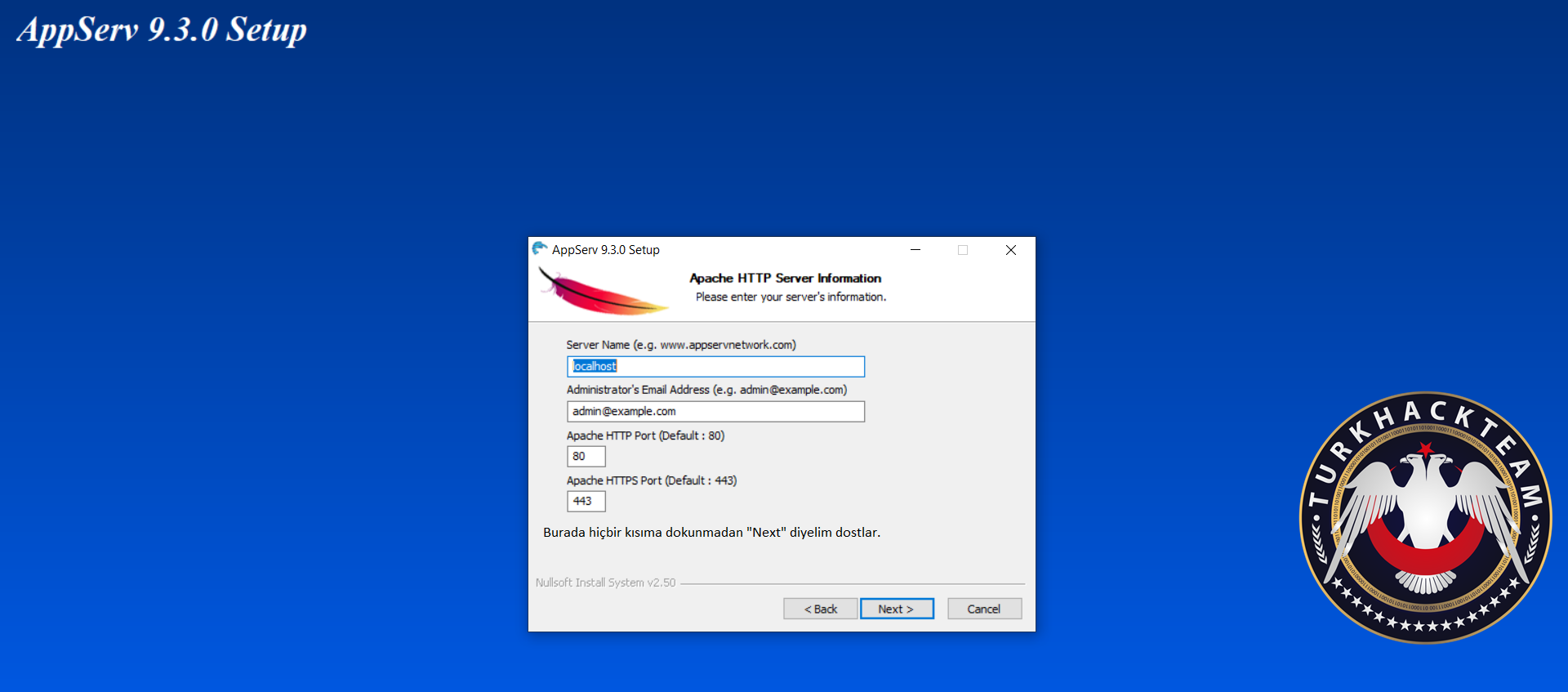The width and height of the screenshot is (1568, 692).
Task: Minimize the AppServ Setup dialog
Action: pyautogui.click(x=915, y=250)
